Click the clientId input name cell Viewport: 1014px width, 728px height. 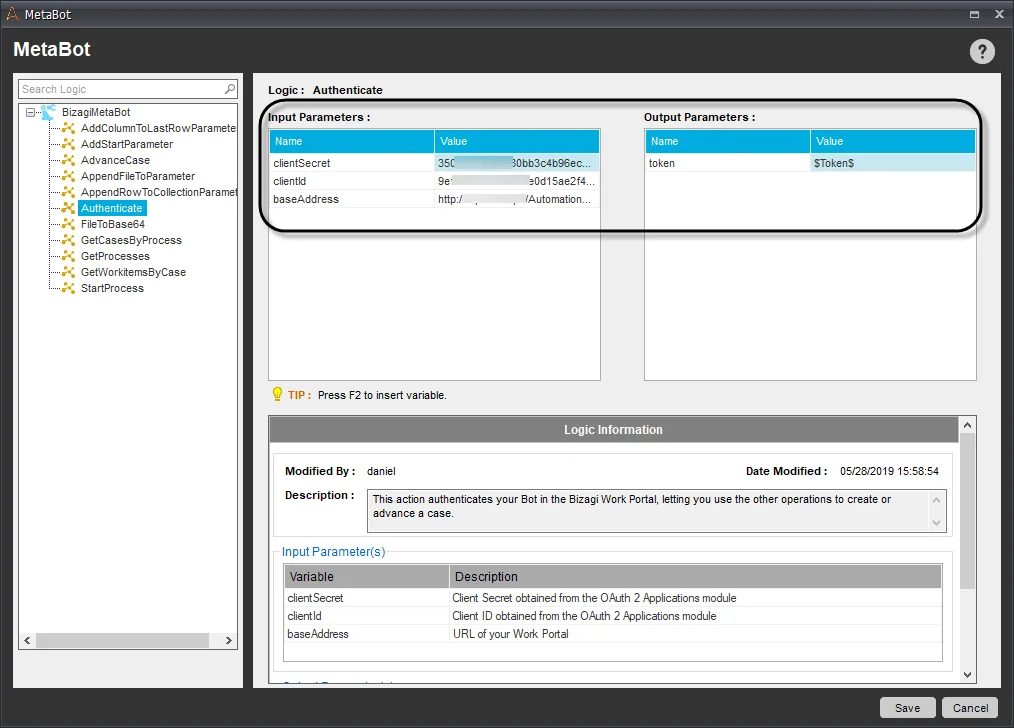(352, 181)
